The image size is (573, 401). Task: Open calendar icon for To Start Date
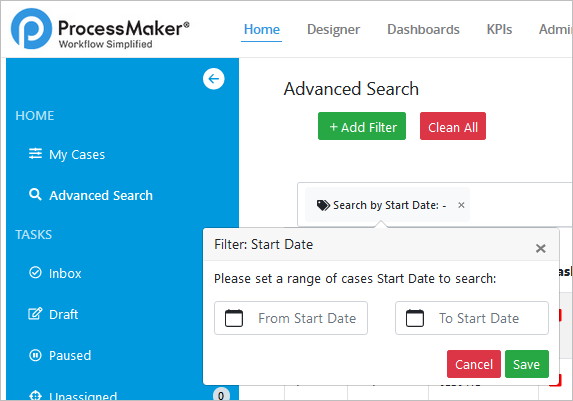point(415,318)
